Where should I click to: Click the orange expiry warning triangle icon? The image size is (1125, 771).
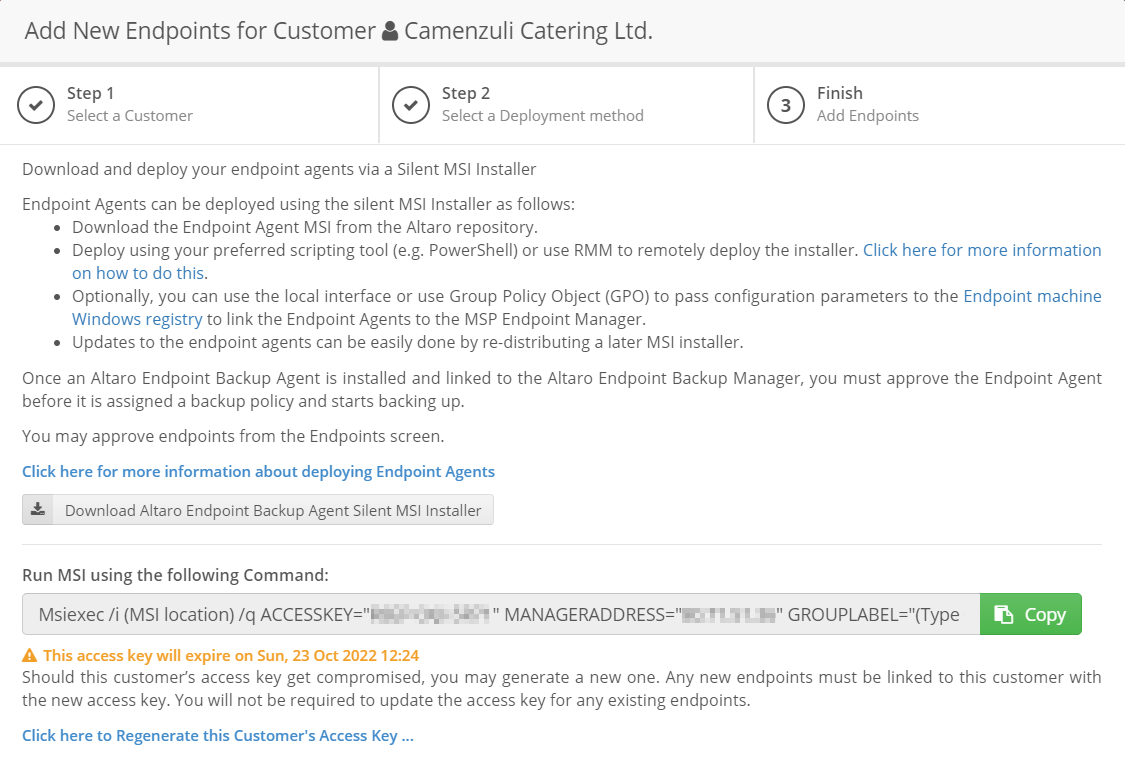pos(29,656)
